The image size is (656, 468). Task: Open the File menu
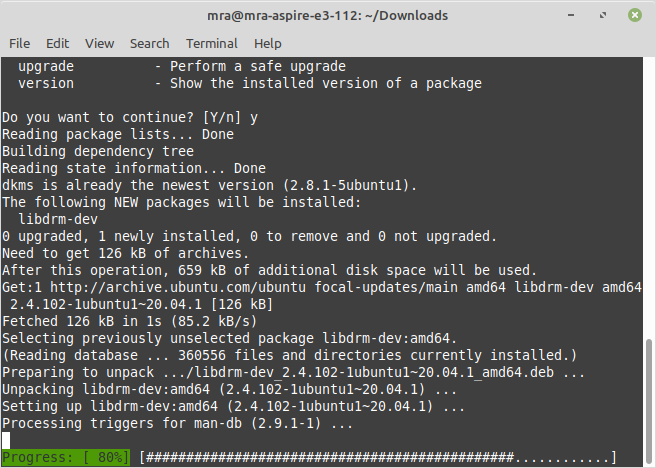(20, 43)
